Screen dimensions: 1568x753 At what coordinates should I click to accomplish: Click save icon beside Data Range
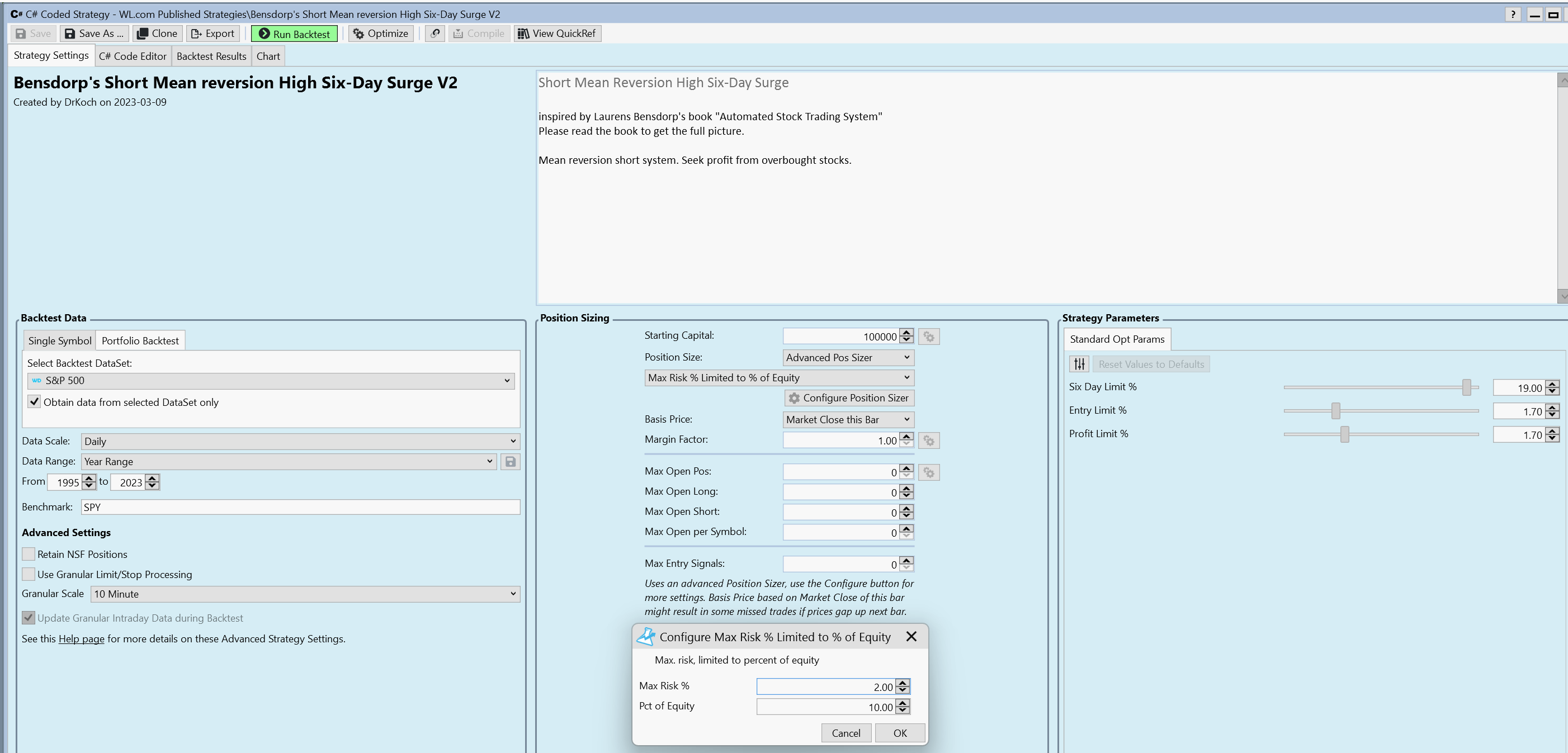[510, 461]
